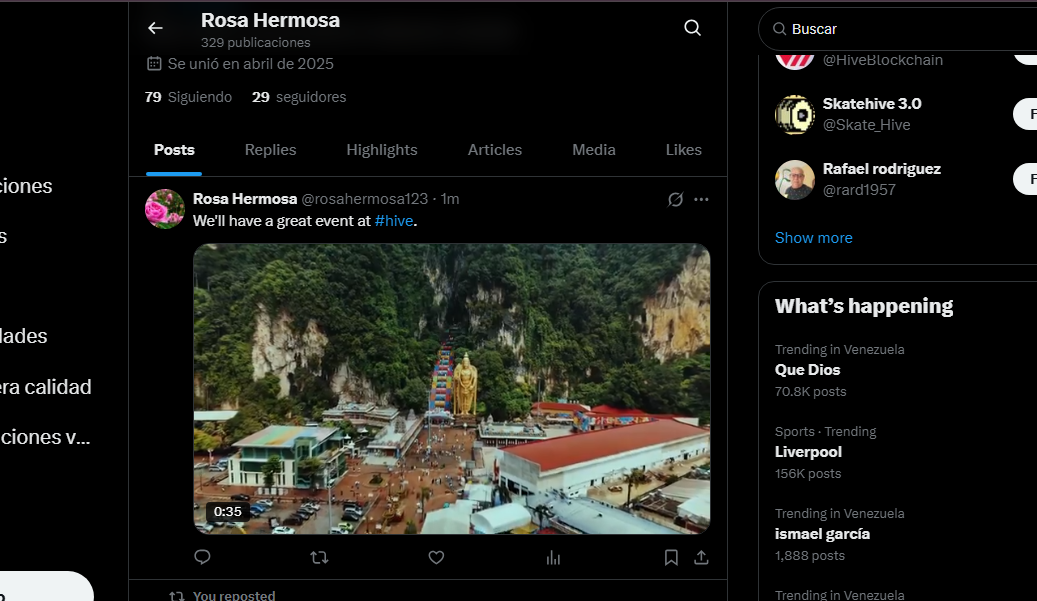The height and width of the screenshot is (601, 1037).
Task: Open the Liverpool trending topic
Action: pyautogui.click(x=808, y=452)
